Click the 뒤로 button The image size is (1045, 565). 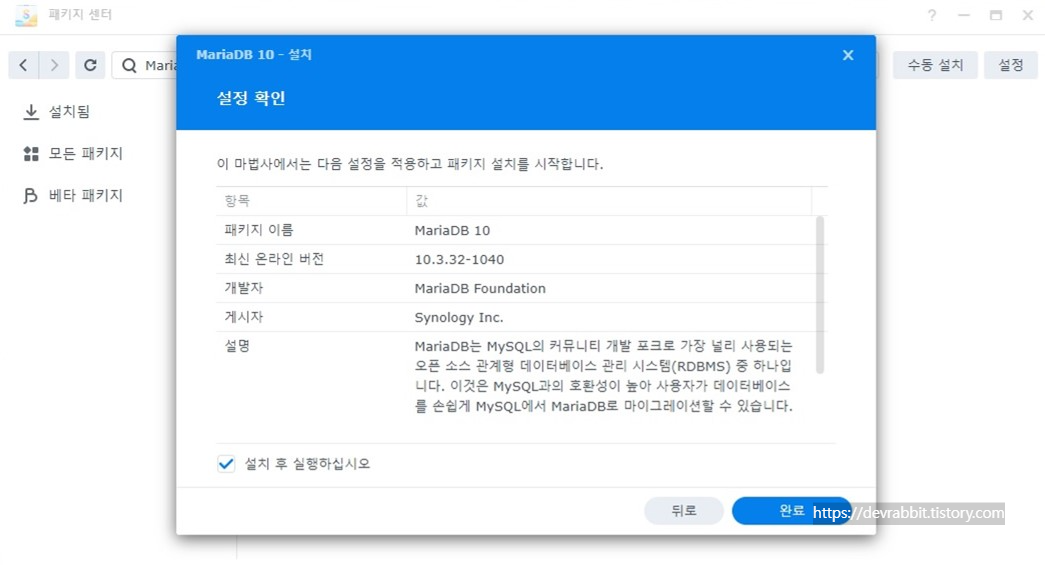coord(684,510)
